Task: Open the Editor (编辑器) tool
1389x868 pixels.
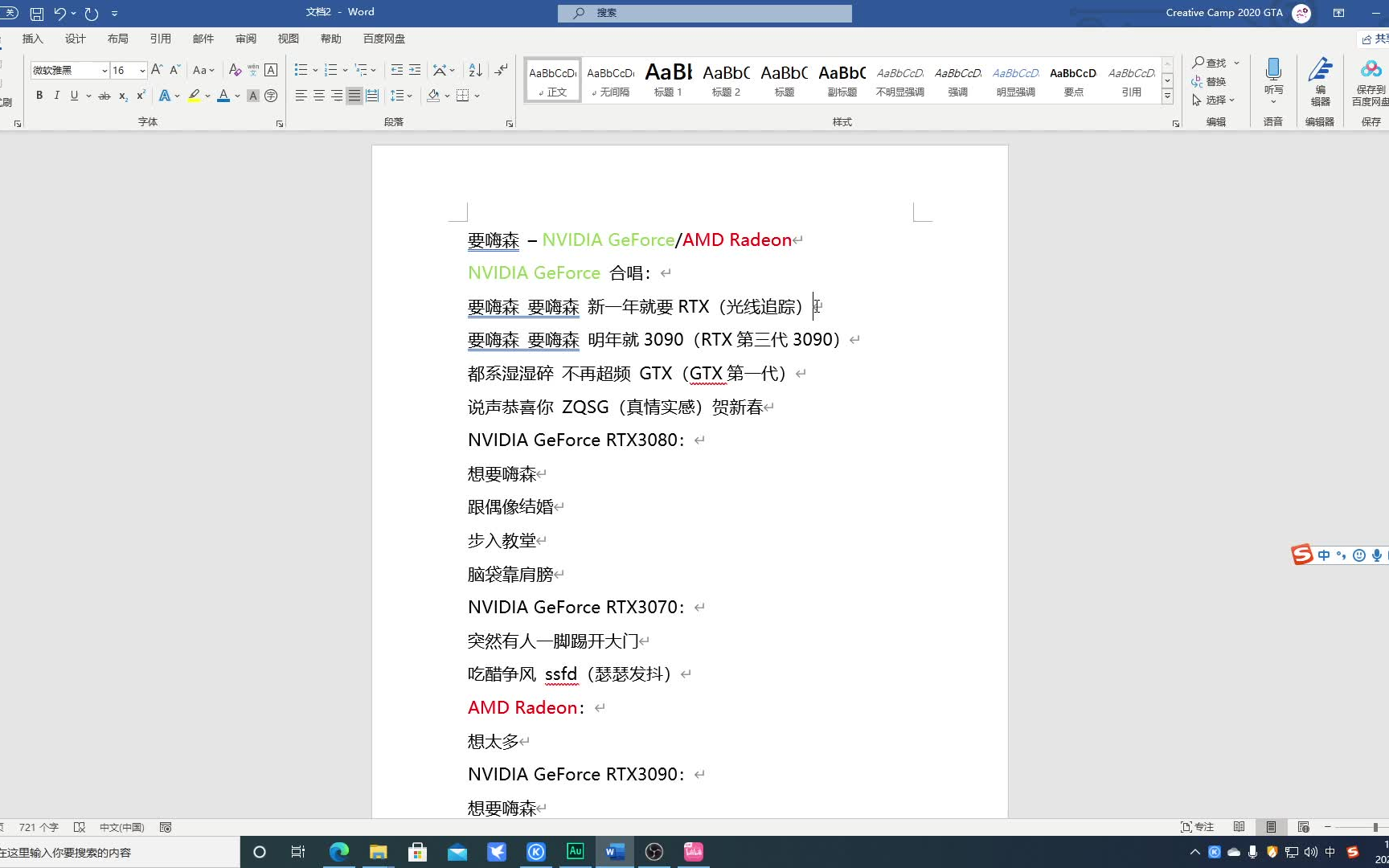Action: coord(1320,81)
